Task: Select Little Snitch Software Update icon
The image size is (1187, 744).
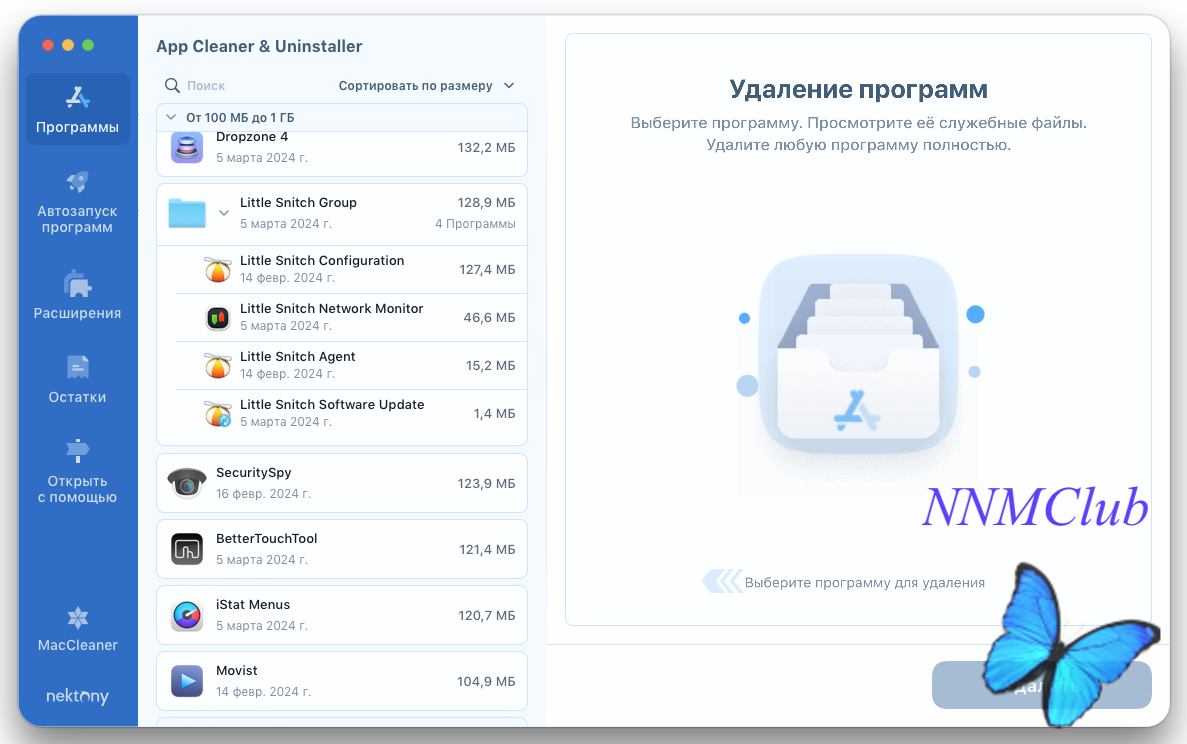Action: click(218, 414)
